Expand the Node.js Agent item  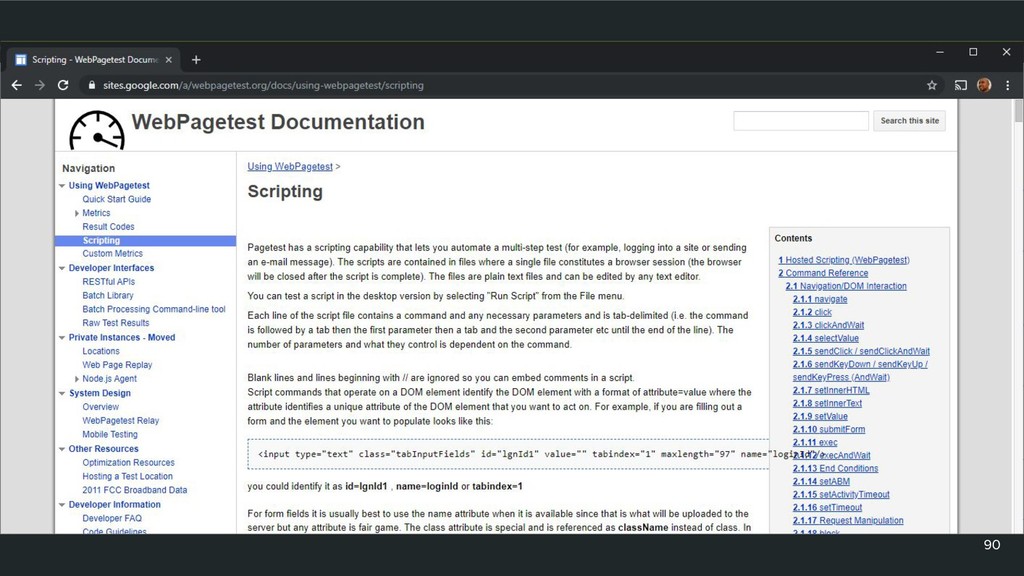(x=76, y=379)
